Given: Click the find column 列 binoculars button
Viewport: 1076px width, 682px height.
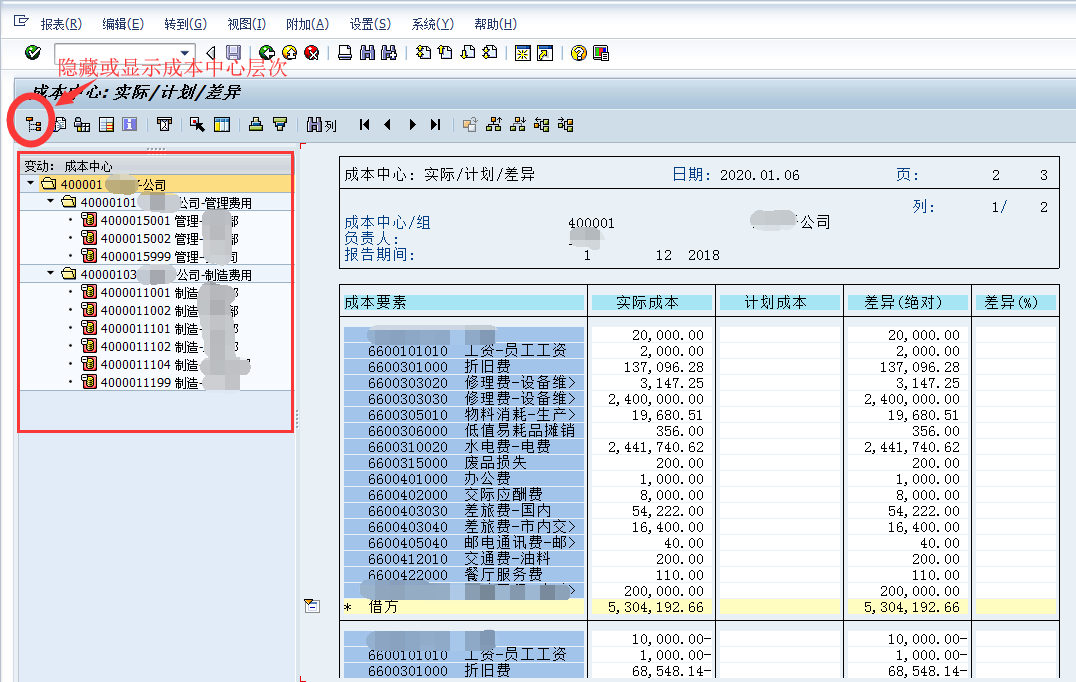Looking at the screenshot, I should click(x=321, y=125).
